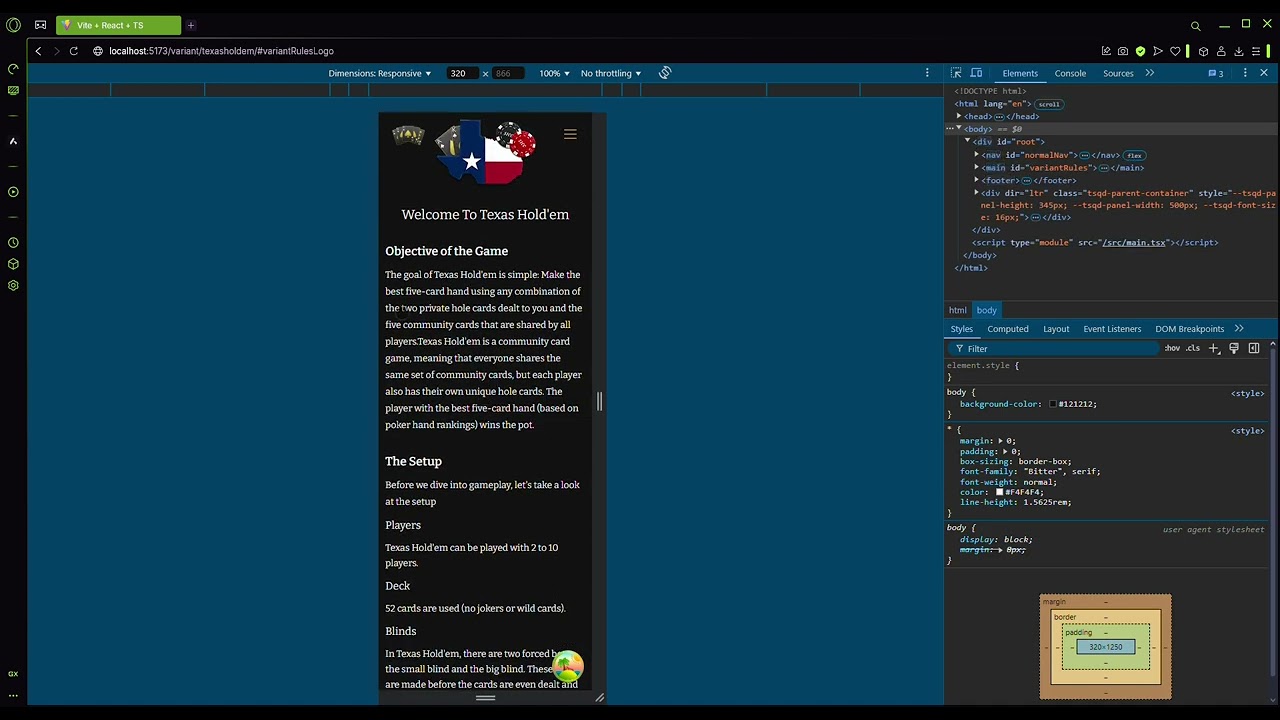Open the Event Listeners tab
1280x720 pixels.
1112,329
